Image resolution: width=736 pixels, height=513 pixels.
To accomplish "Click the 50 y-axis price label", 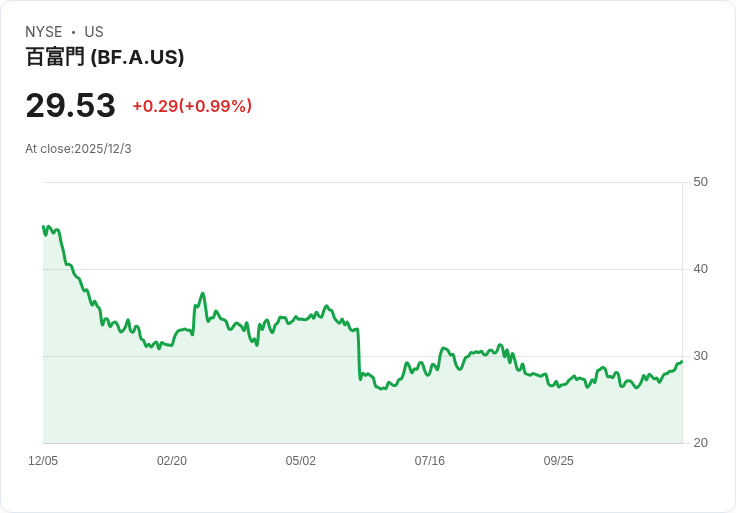I will point(700,182).
